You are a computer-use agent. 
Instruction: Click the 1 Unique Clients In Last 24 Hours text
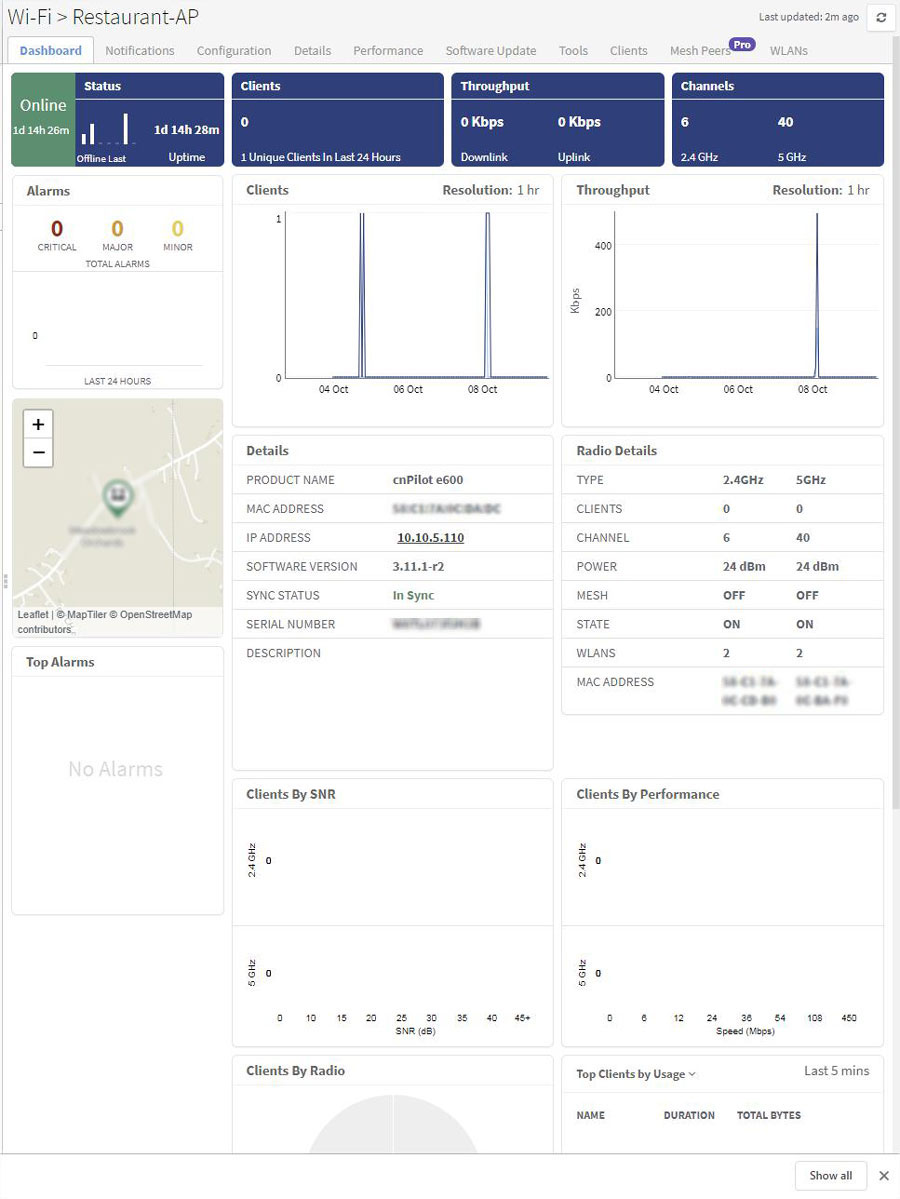pos(320,157)
